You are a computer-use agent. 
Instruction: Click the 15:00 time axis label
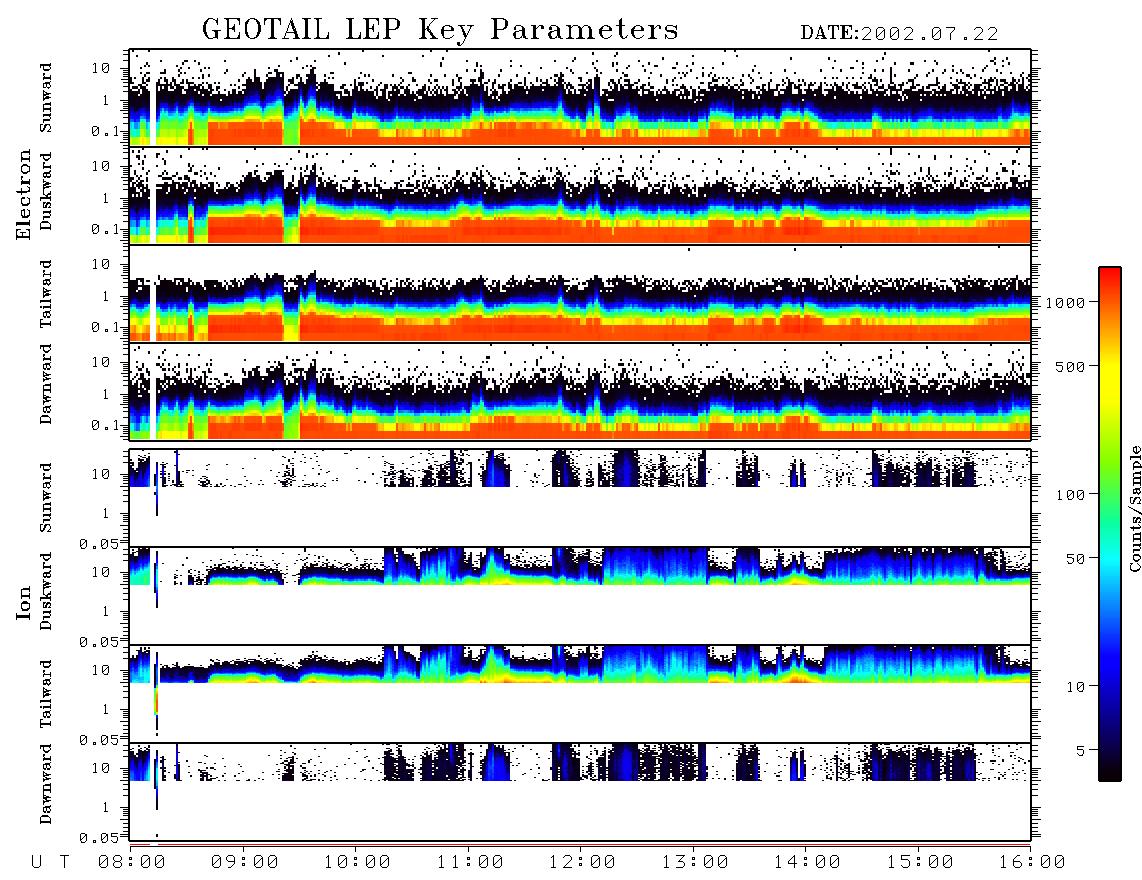920,862
